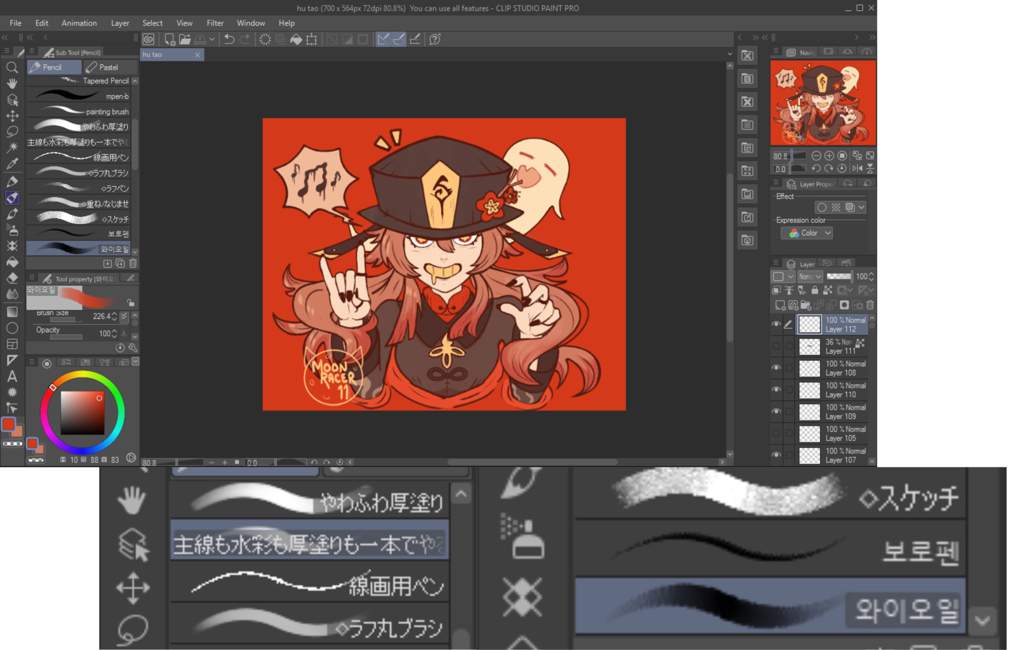Viewport: 1024px width, 650px height.
Task: Click the Clear selection outline icon in command bar
Action: [x=264, y=39]
